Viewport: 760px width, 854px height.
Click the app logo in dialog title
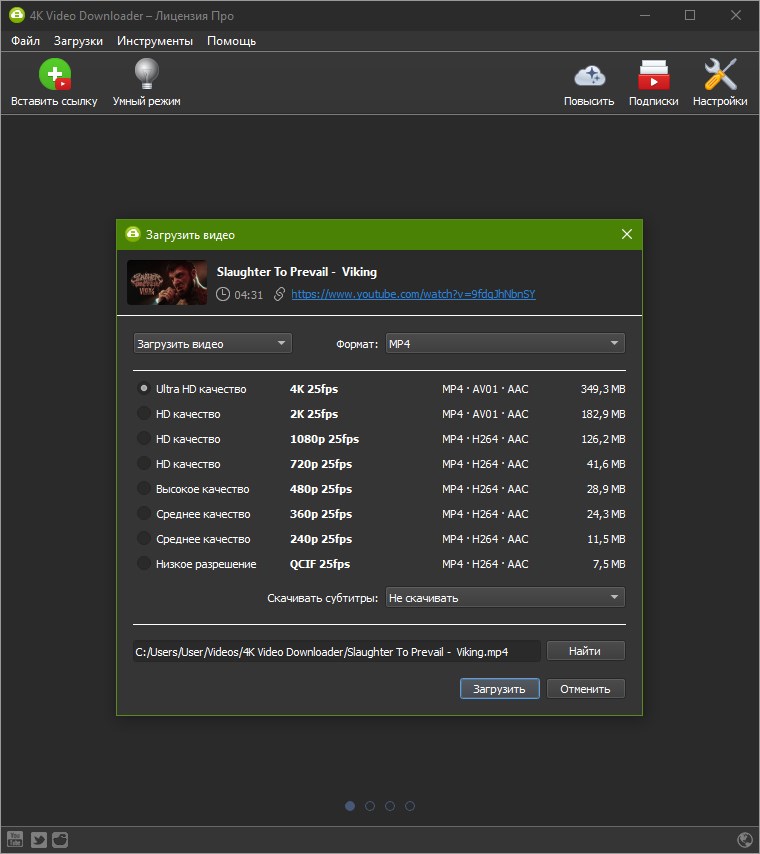(132, 234)
